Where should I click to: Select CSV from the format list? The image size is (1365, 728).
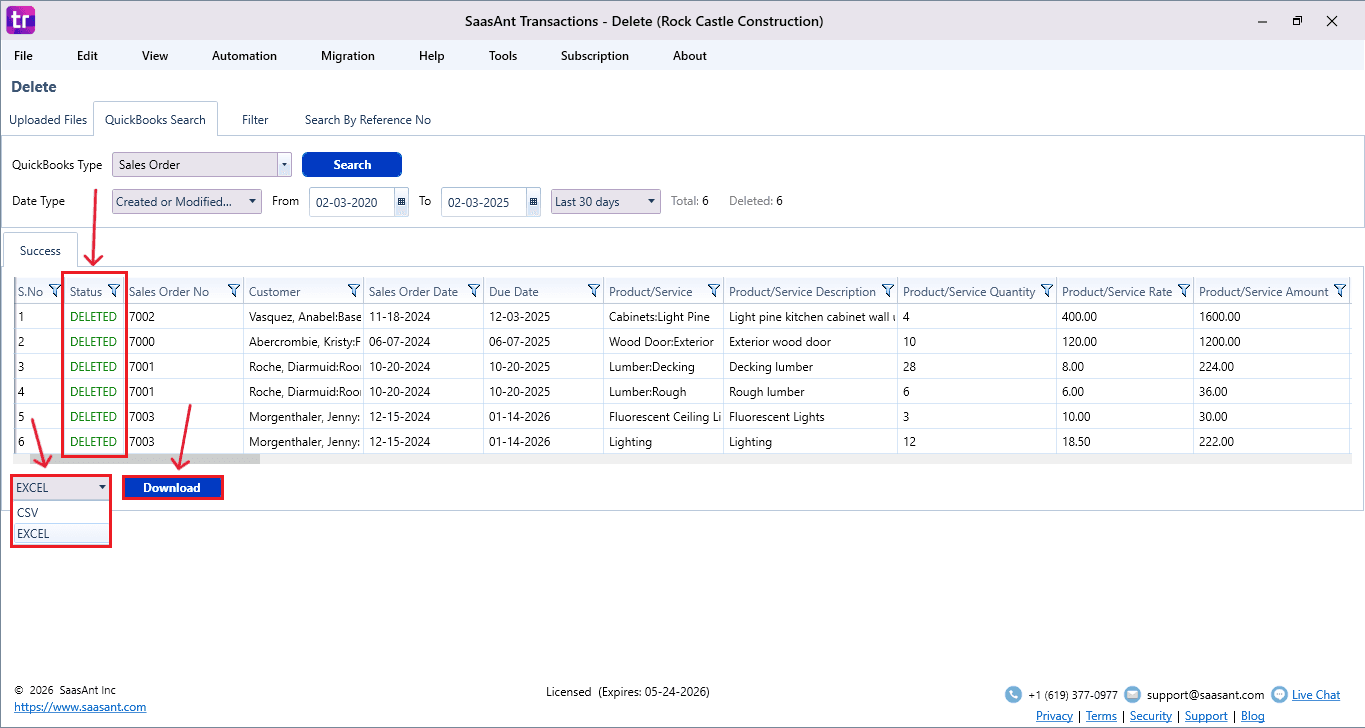coord(60,513)
